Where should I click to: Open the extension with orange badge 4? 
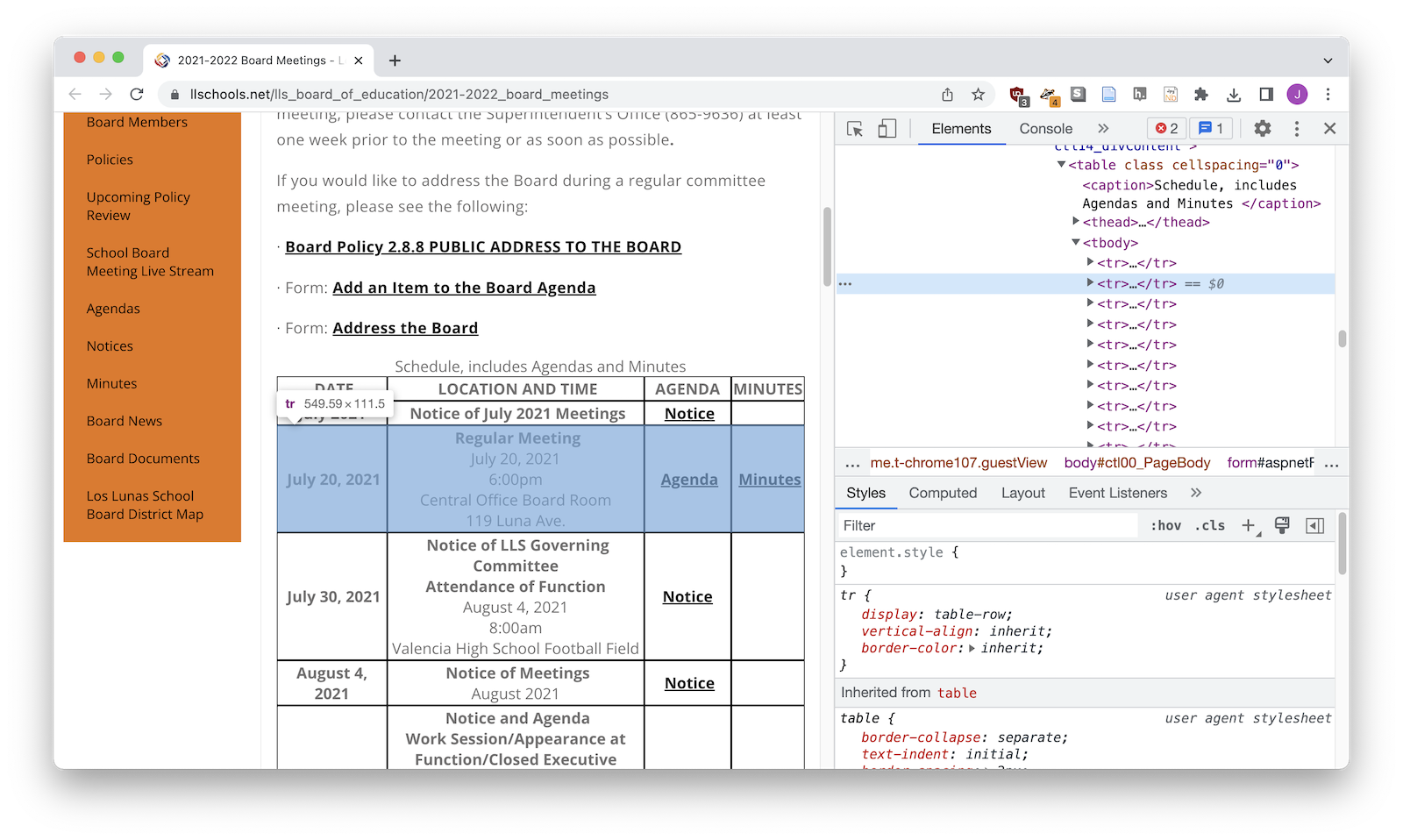click(1049, 95)
